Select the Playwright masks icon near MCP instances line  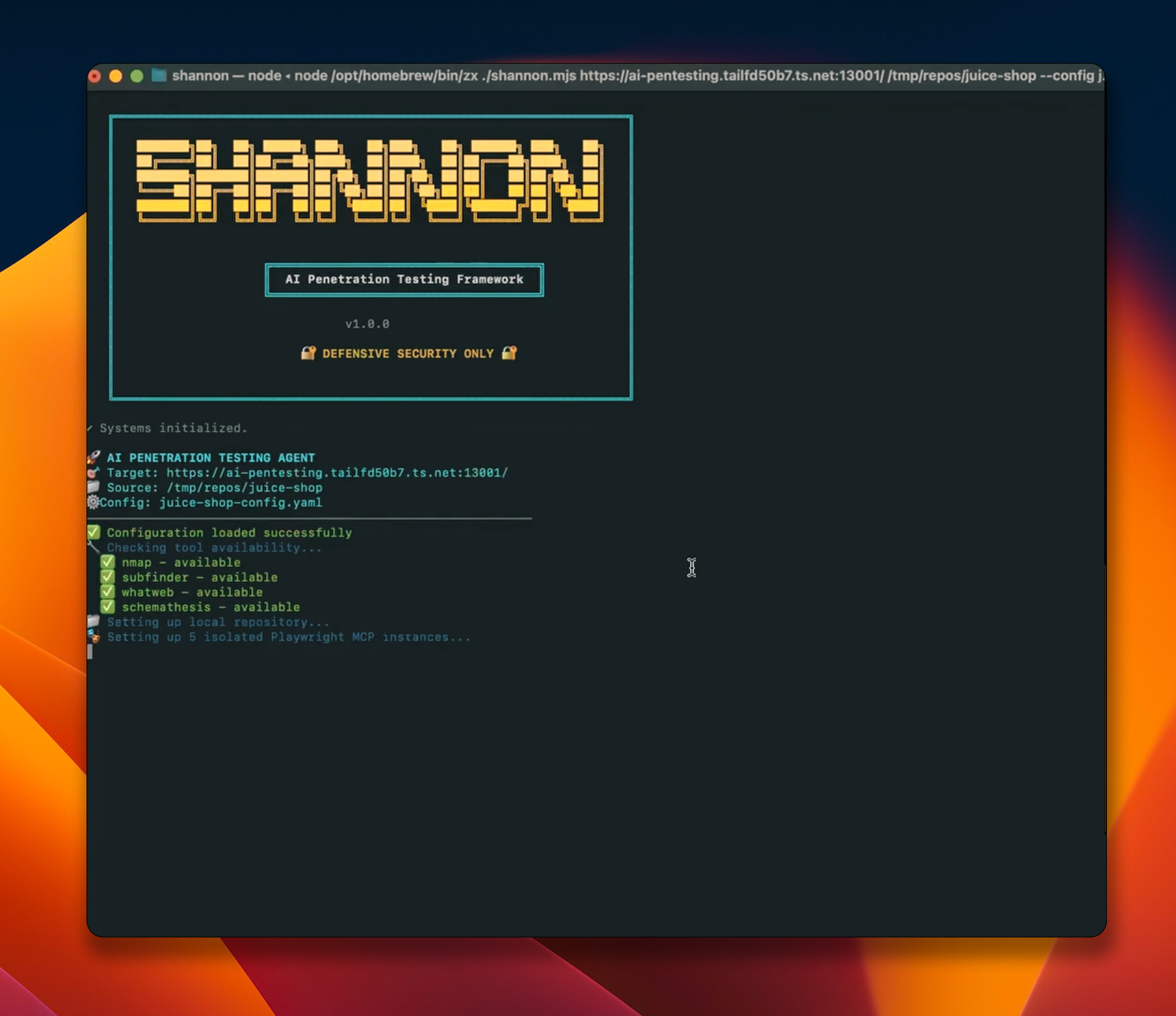[x=94, y=636]
